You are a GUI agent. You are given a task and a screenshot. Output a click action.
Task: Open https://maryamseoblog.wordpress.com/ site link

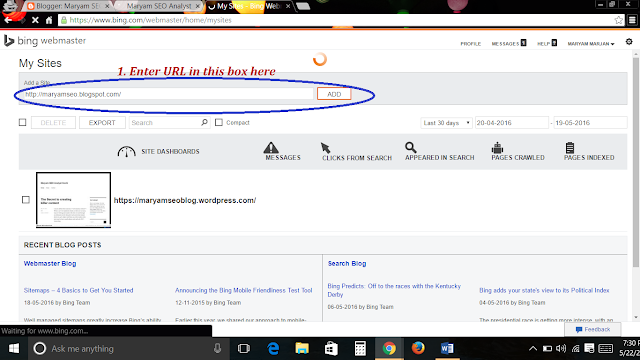coord(185,200)
